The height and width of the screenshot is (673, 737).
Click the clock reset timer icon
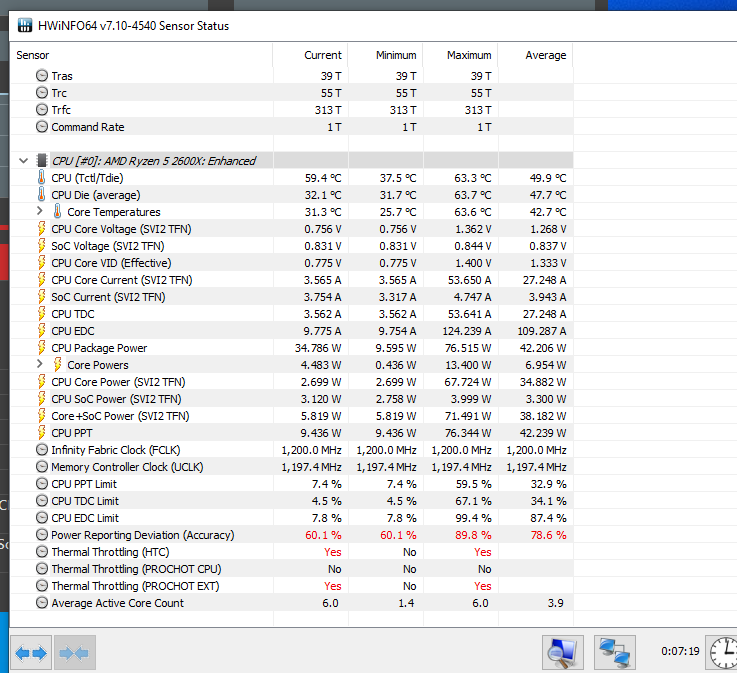click(723, 652)
